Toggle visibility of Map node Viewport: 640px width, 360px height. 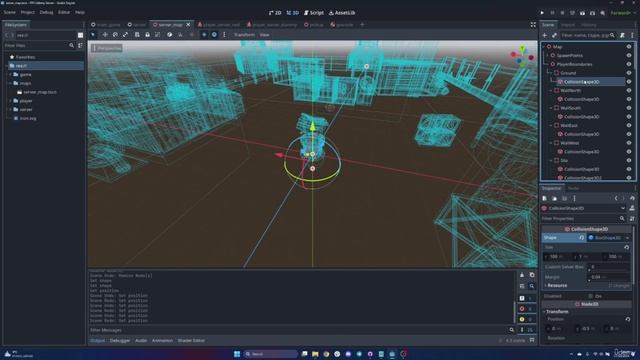pyautogui.click(x=629, y=47)
